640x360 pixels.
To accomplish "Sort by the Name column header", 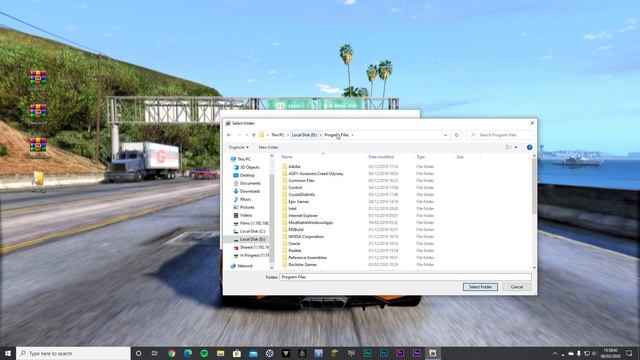I will [287, 157].
